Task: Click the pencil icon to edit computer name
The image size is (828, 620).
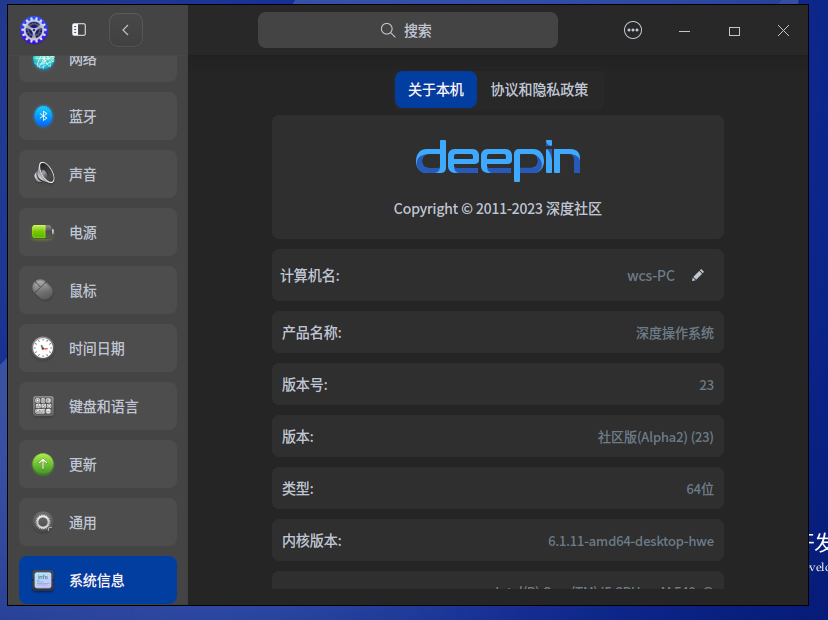Action: 698,275
